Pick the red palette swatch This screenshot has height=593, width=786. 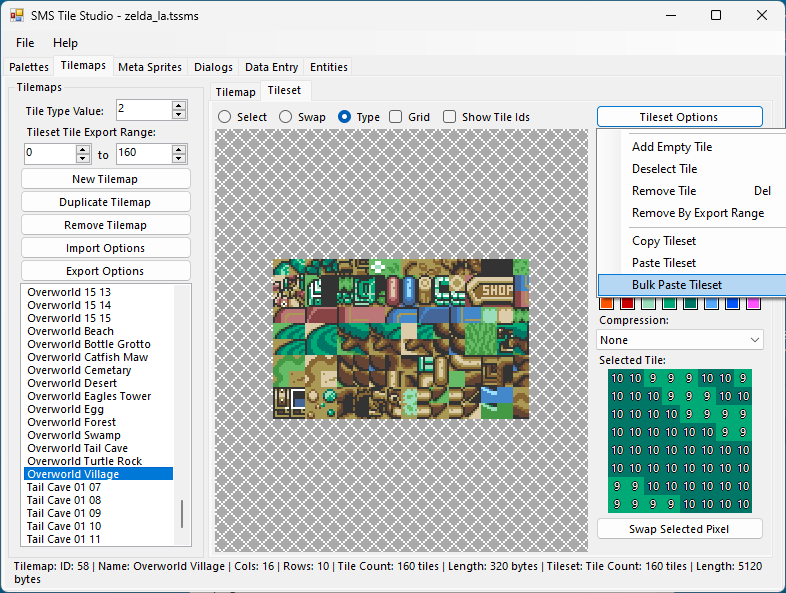[x=628, y=303]
